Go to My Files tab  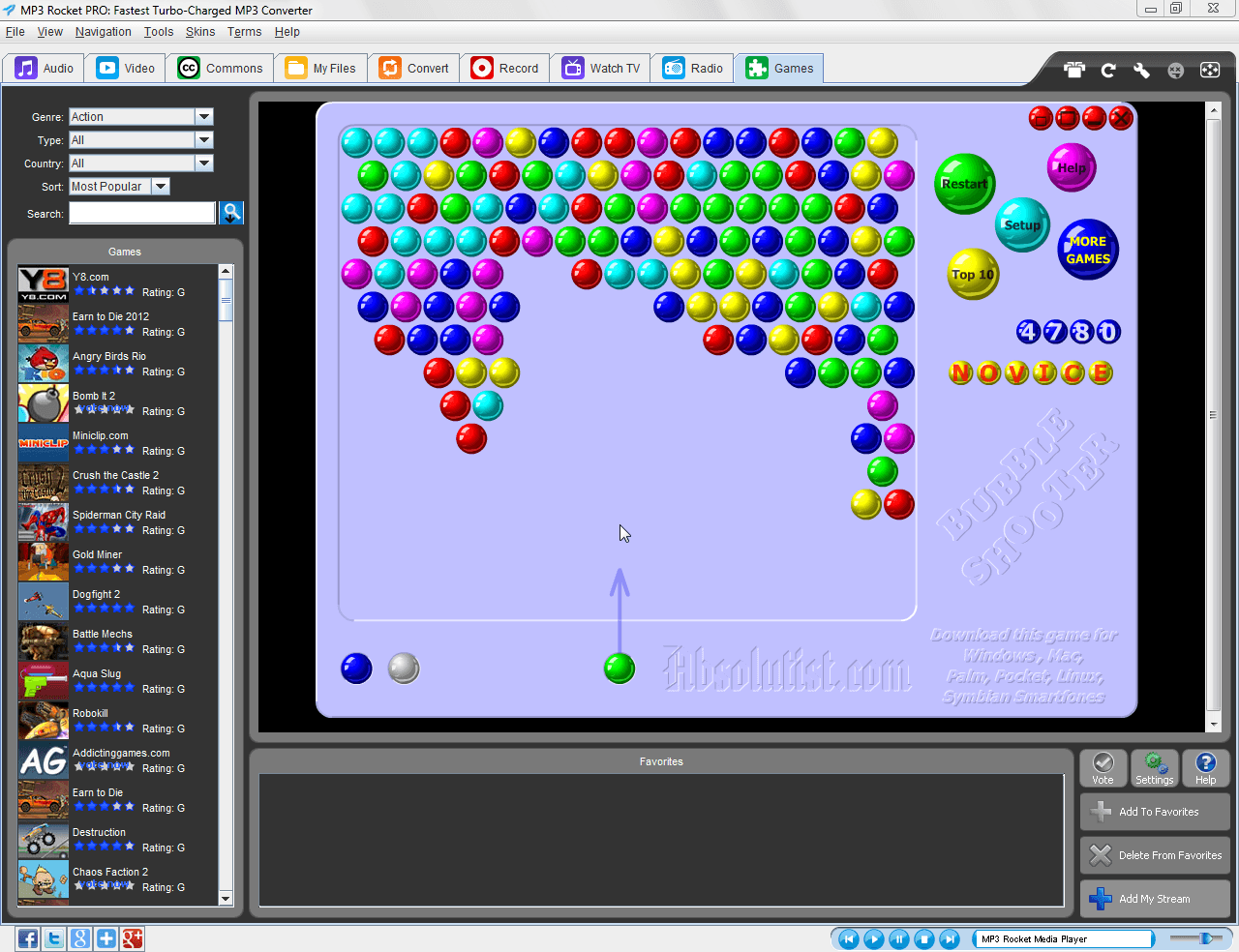(321, 69)
